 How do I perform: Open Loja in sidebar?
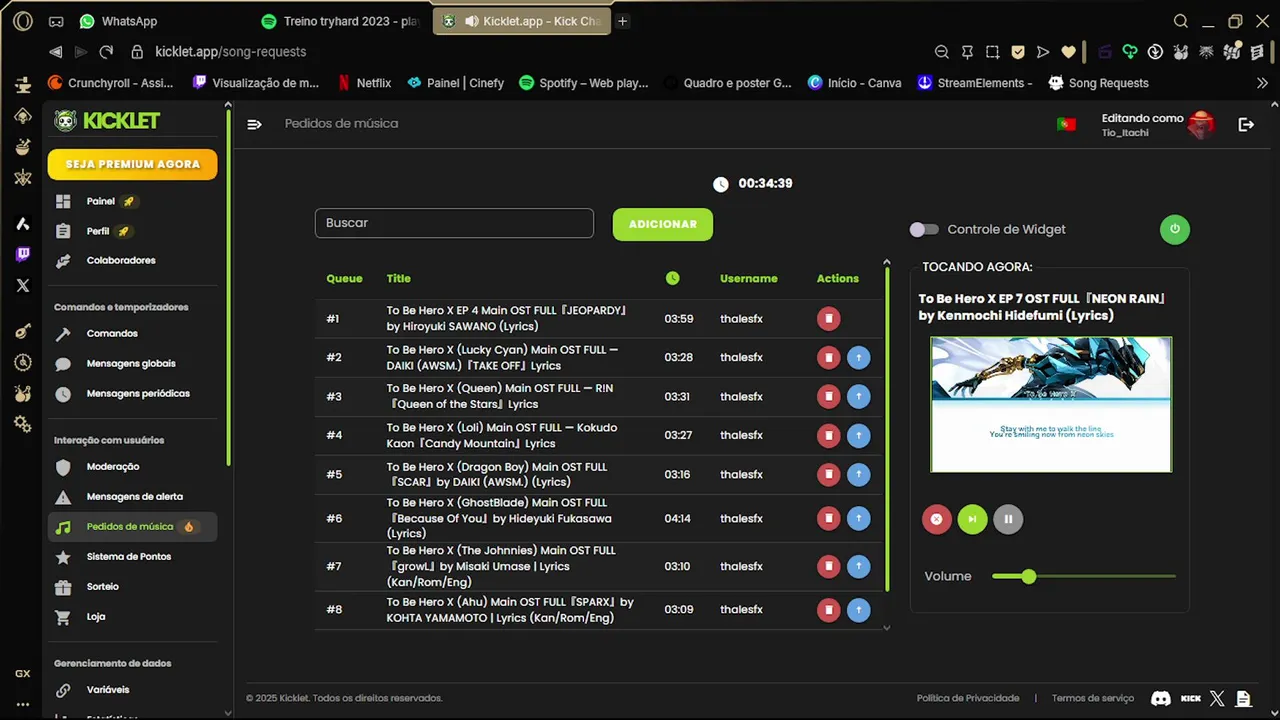point(132,616)
